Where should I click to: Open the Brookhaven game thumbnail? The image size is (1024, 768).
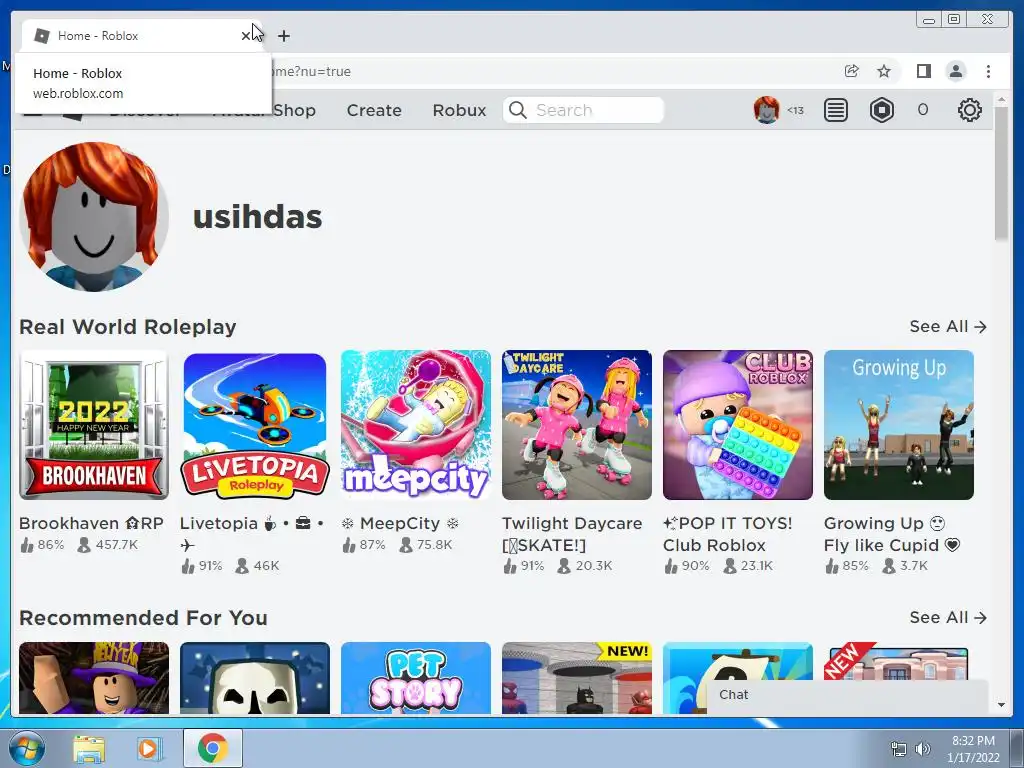pos(94,425)
